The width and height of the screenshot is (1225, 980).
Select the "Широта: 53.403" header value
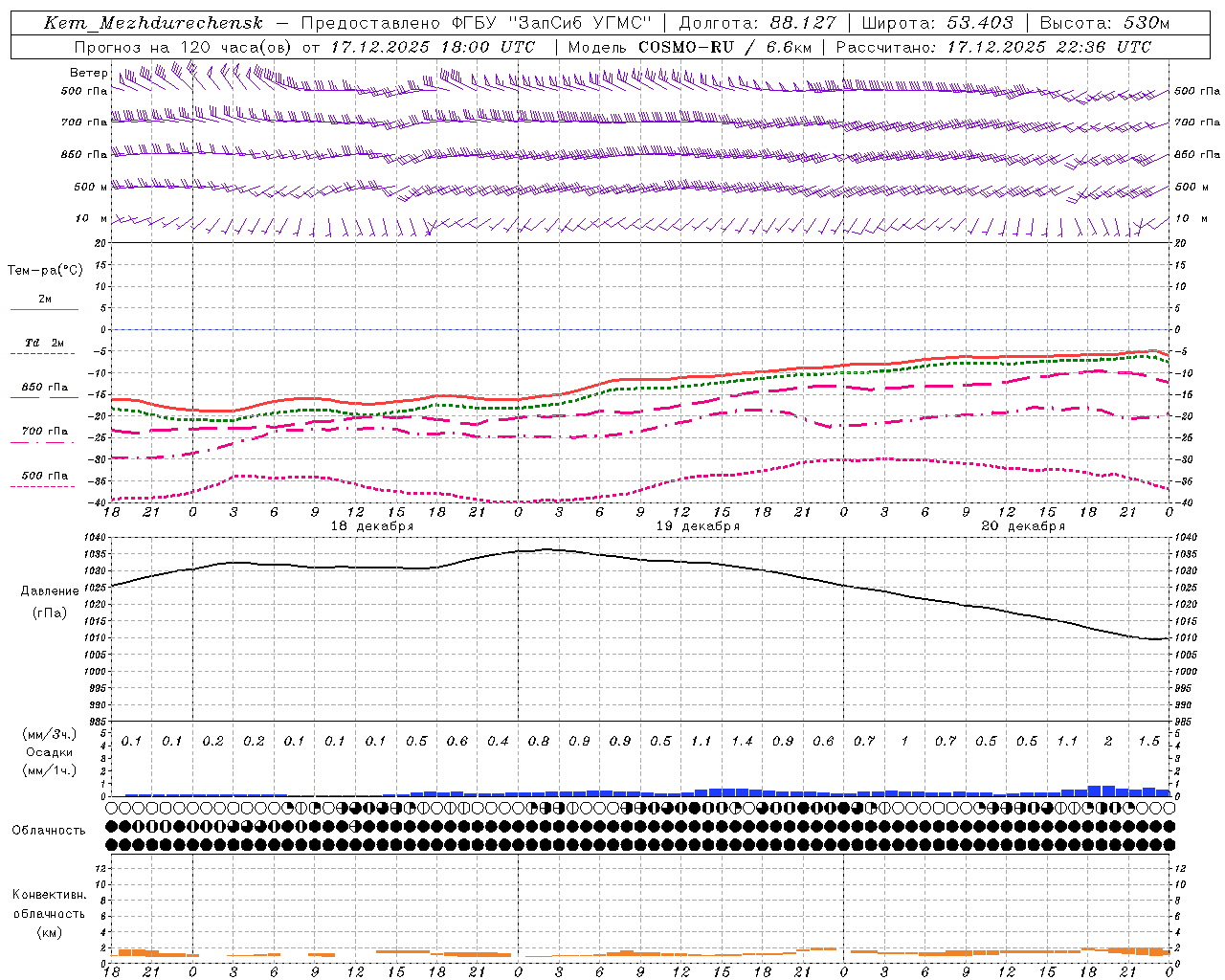pos(937,23)
